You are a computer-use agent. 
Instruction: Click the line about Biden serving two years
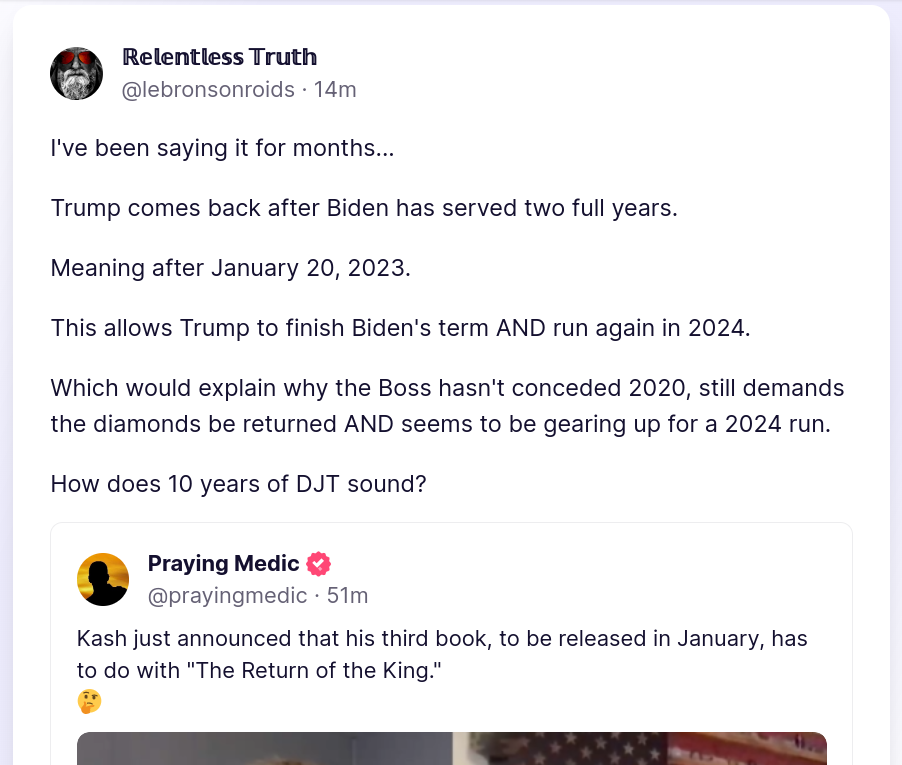(364, 209)
